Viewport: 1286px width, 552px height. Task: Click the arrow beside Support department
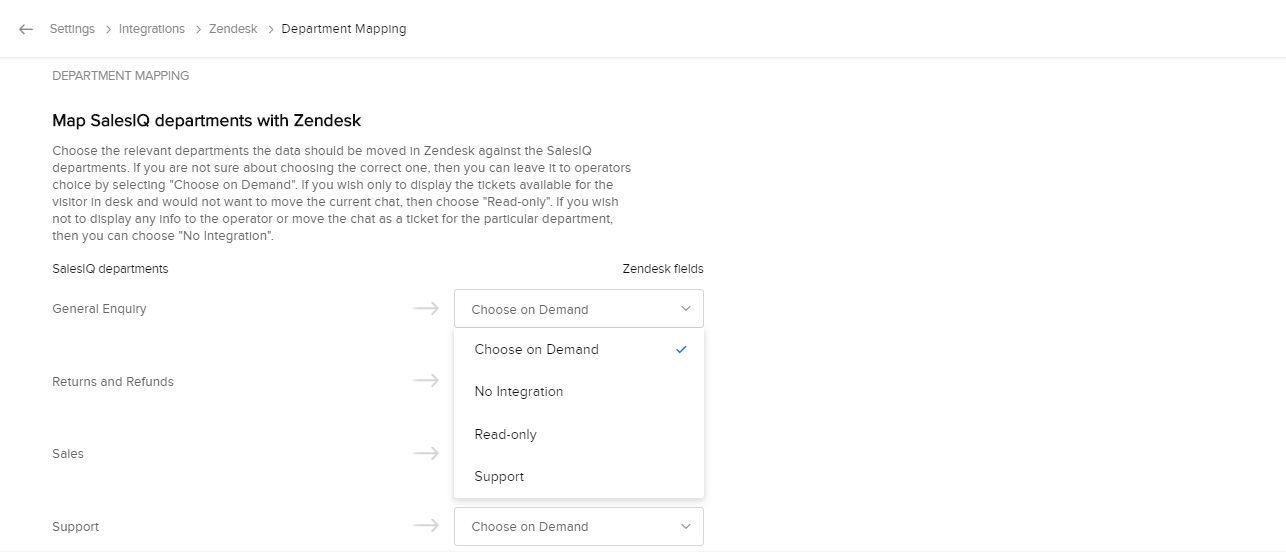coord(426,526)
